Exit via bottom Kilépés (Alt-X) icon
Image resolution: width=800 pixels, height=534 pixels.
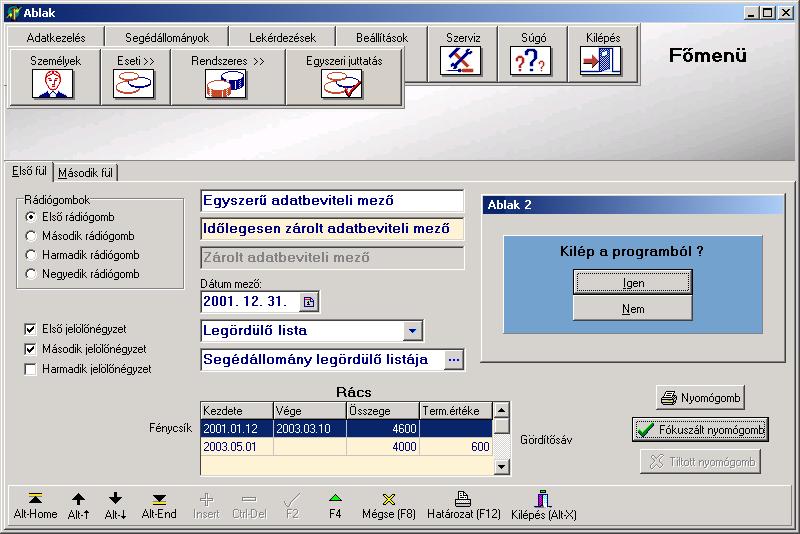click(543, 498)
